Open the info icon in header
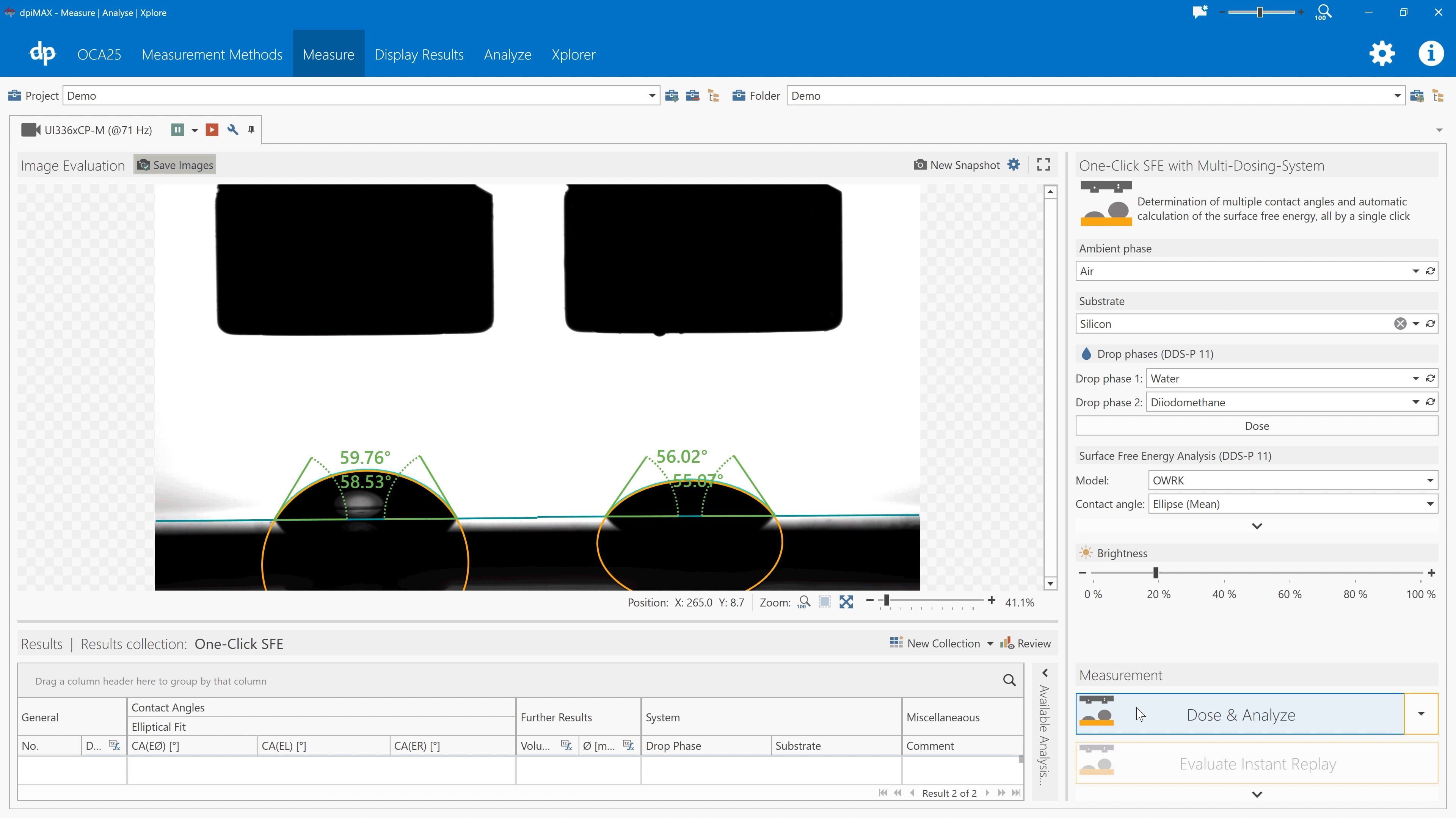Image resolution: width=1456 pixels, height=818 pixels. tap(1431, 54)
